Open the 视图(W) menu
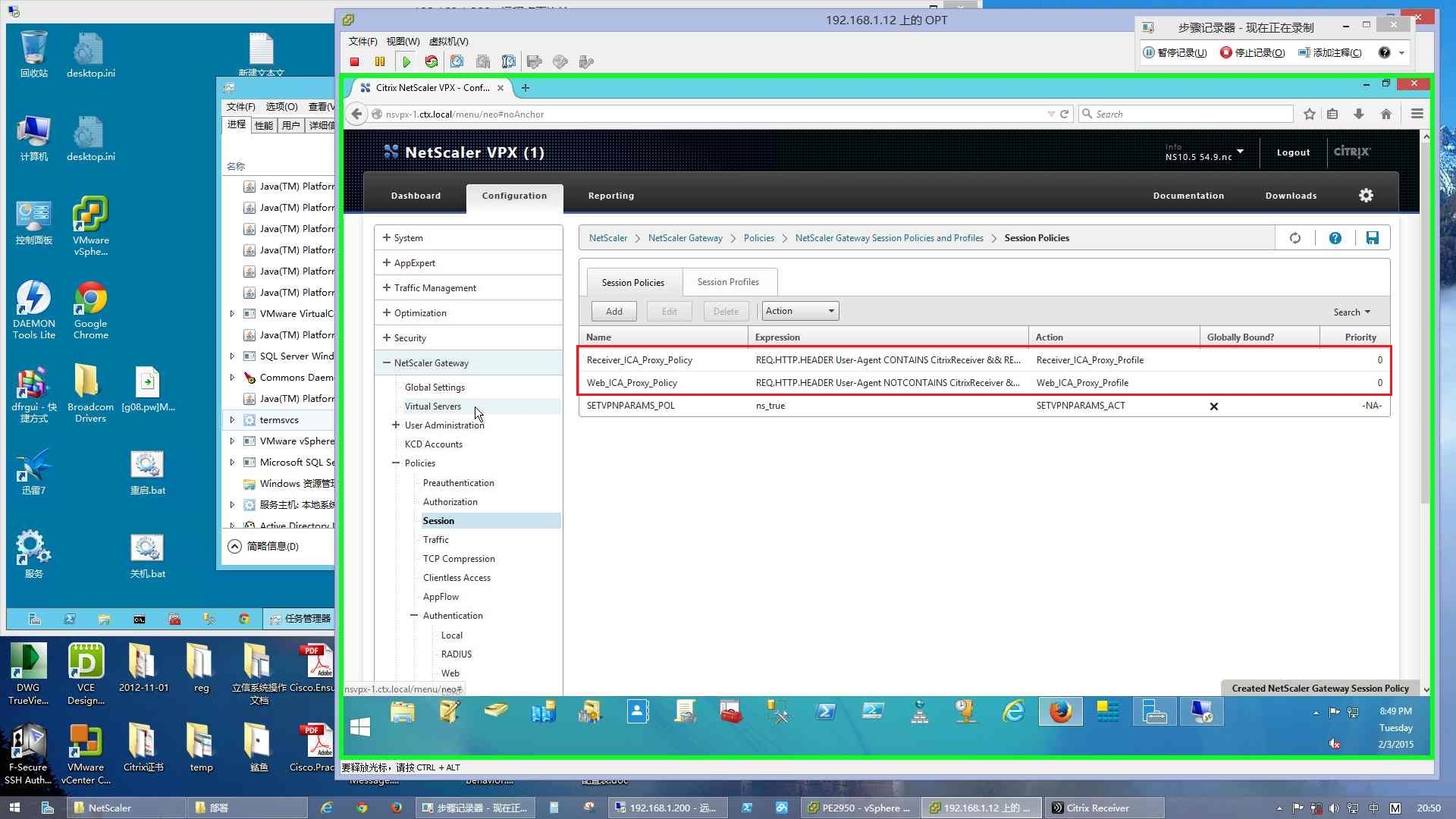 (403, 41)
